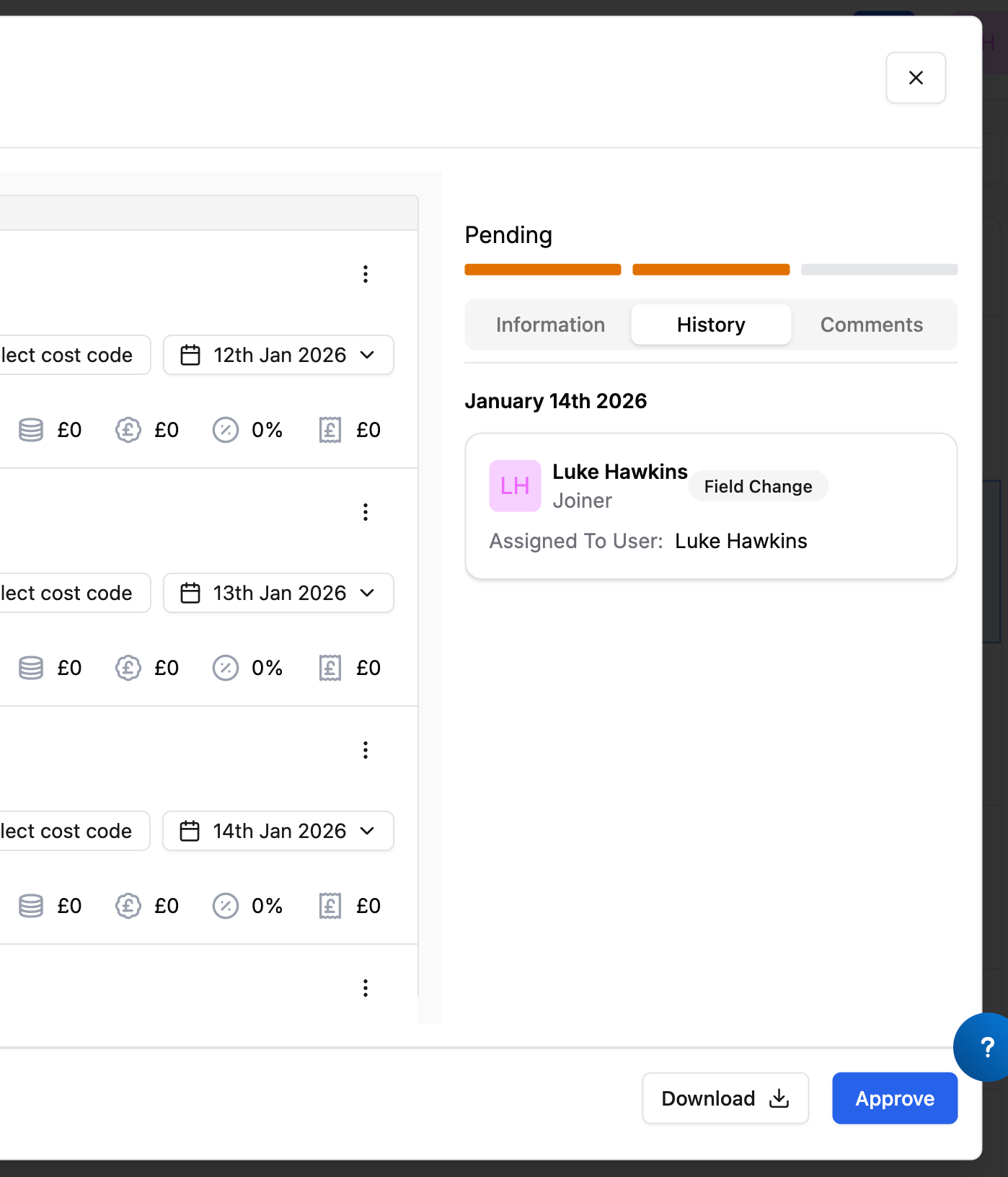Screen dimensions: 1008x1177
Task: Open the kebab menu above the 12th Jan 2026 row
Action: coord(366,274)
